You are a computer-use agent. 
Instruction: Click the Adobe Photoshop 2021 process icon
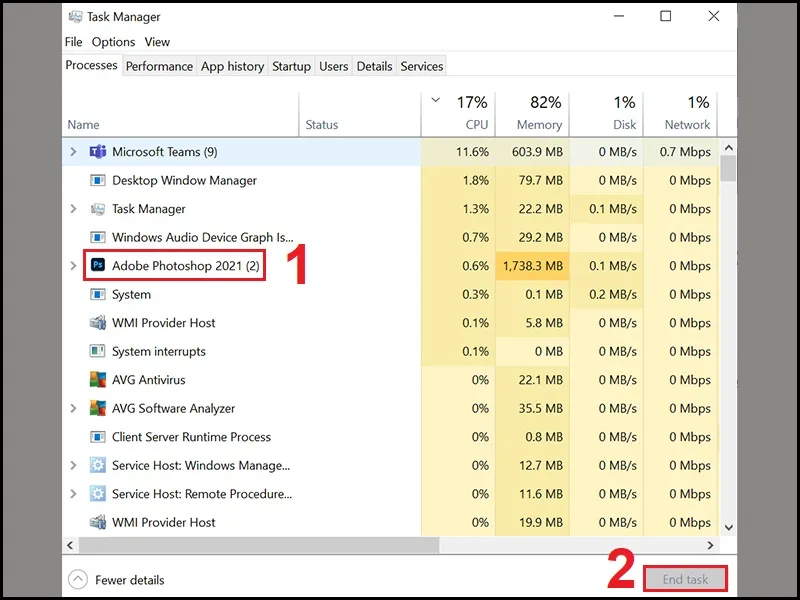98,266
